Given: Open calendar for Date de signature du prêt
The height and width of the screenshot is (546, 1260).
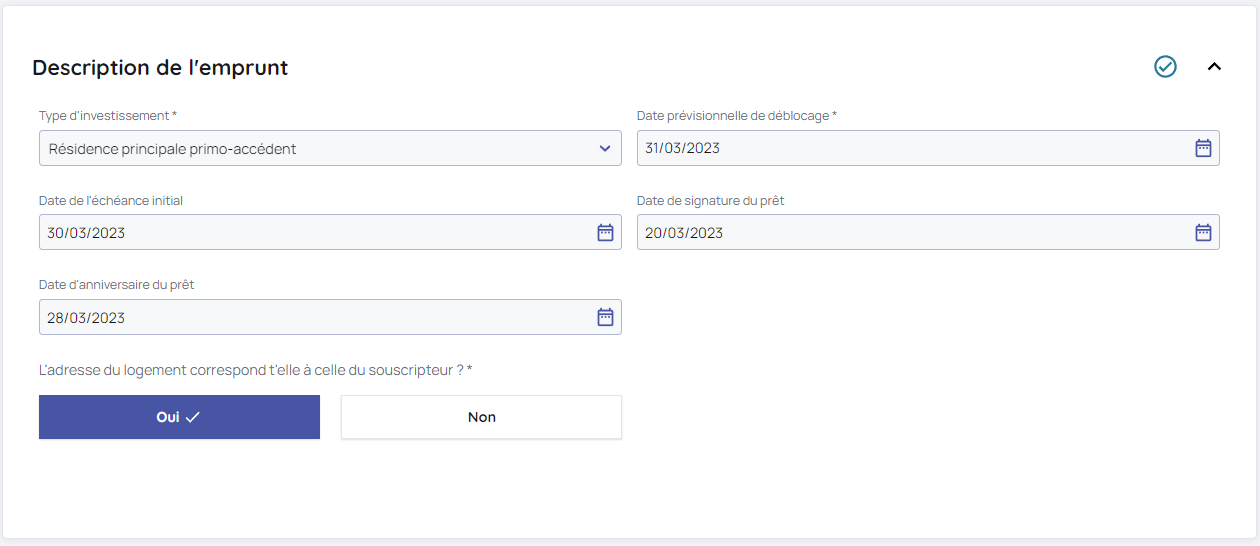Looking at the screenshot, I should (x=1203, y=233).
